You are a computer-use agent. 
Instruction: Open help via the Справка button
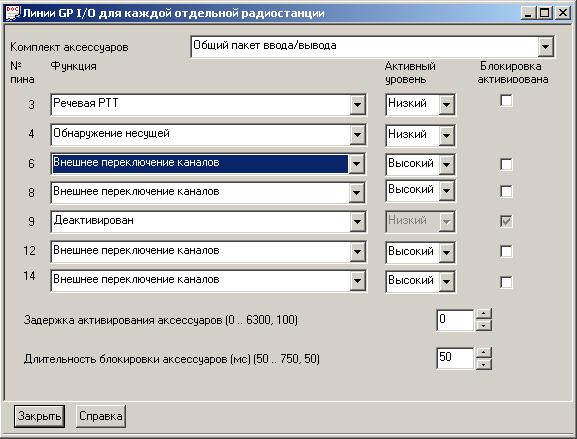[x=101, y=416]
